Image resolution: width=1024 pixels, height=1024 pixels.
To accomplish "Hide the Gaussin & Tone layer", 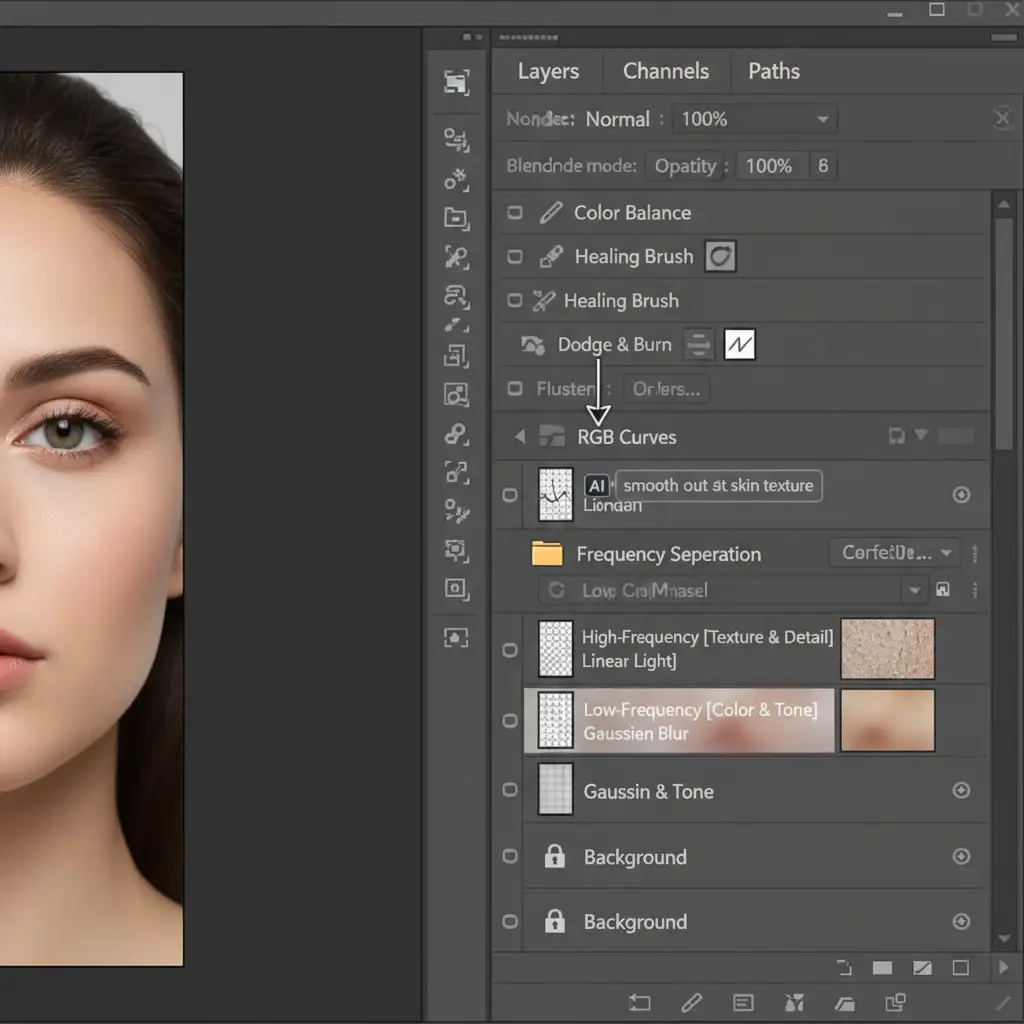I will pyautogui.click(x=510, y=791).
